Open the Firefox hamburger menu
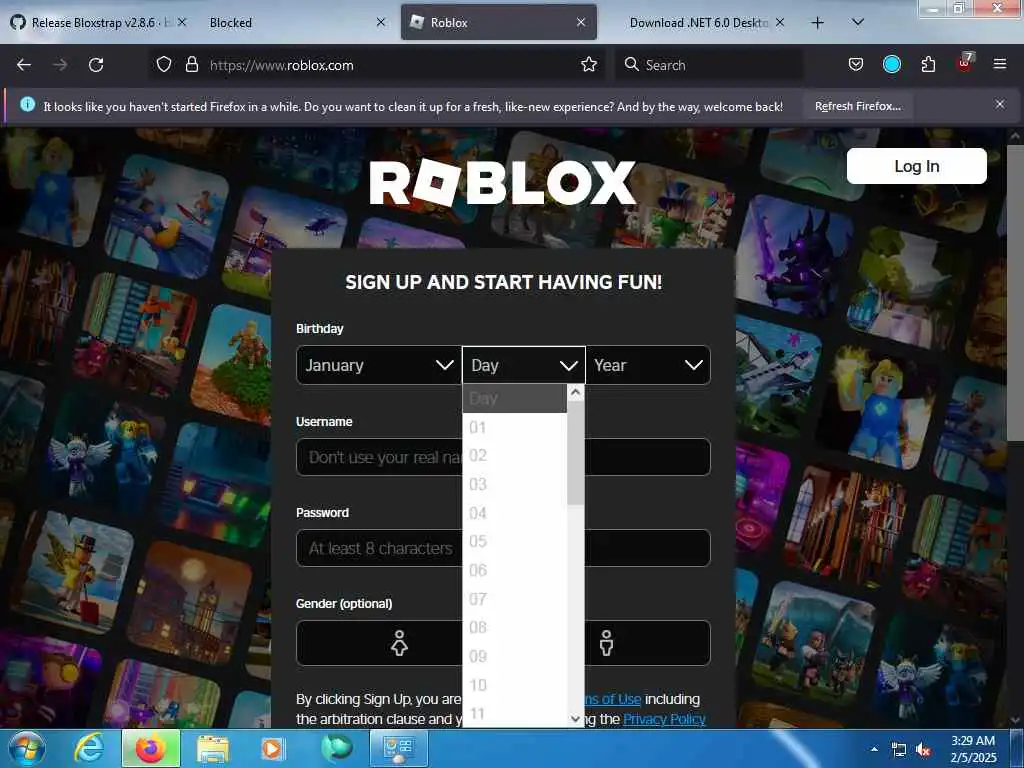 999,64
